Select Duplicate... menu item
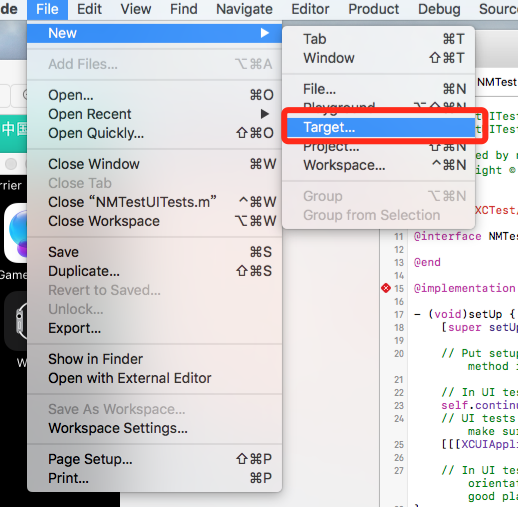This screenshot has width=518, height=507. (x=154, y=271)
